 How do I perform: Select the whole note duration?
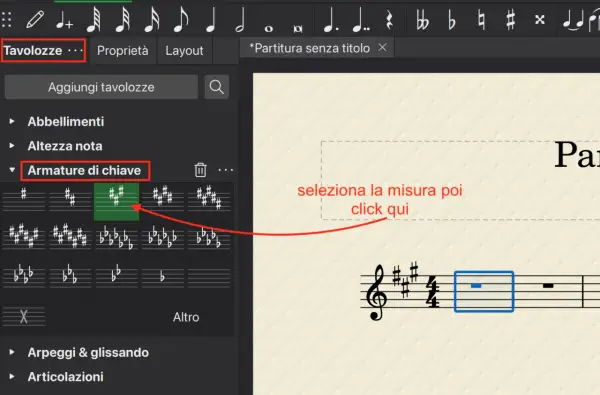coord(269,28)
